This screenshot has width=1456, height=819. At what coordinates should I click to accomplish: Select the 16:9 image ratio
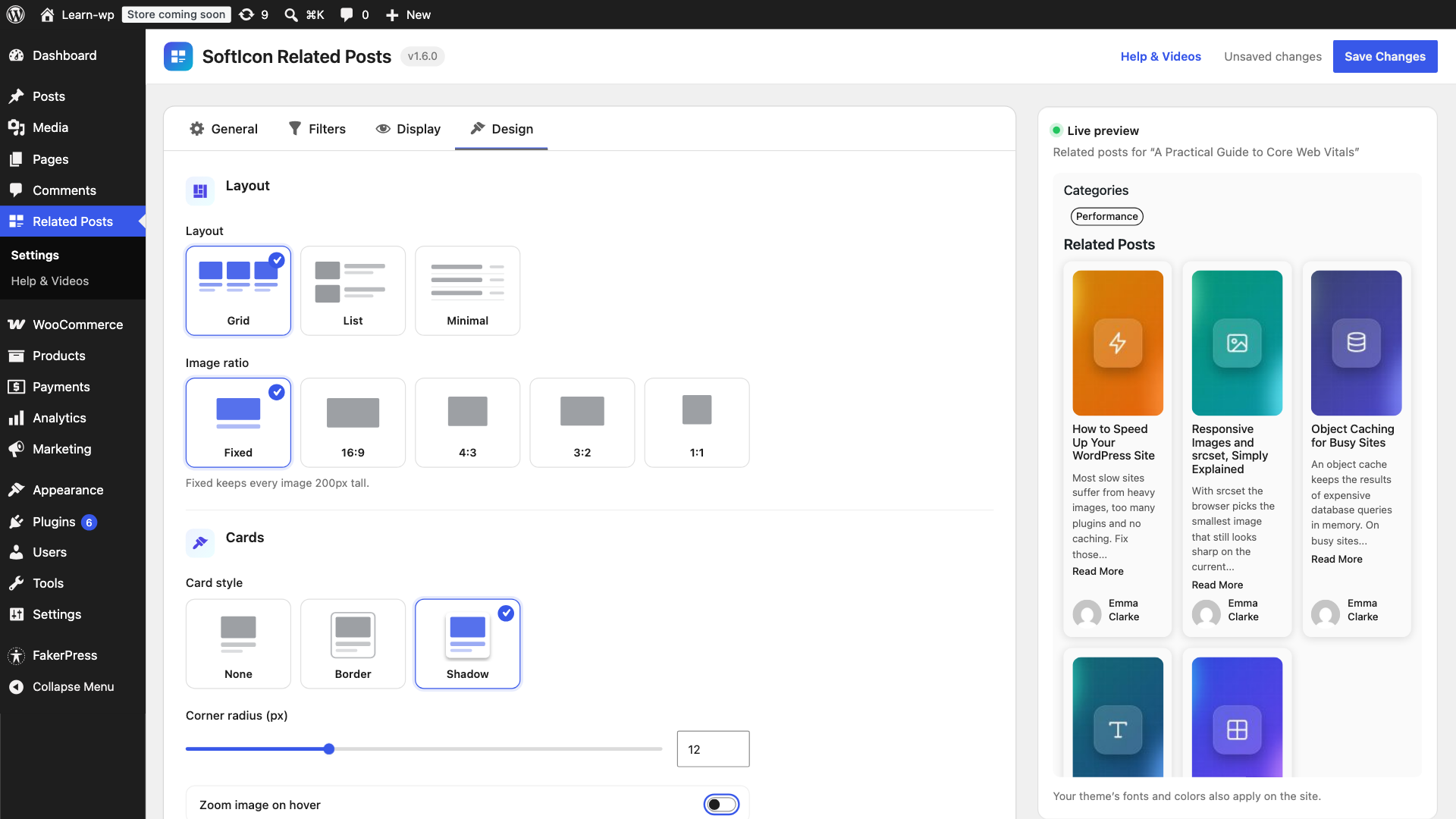pyautogui.click(x=353, y=422)
